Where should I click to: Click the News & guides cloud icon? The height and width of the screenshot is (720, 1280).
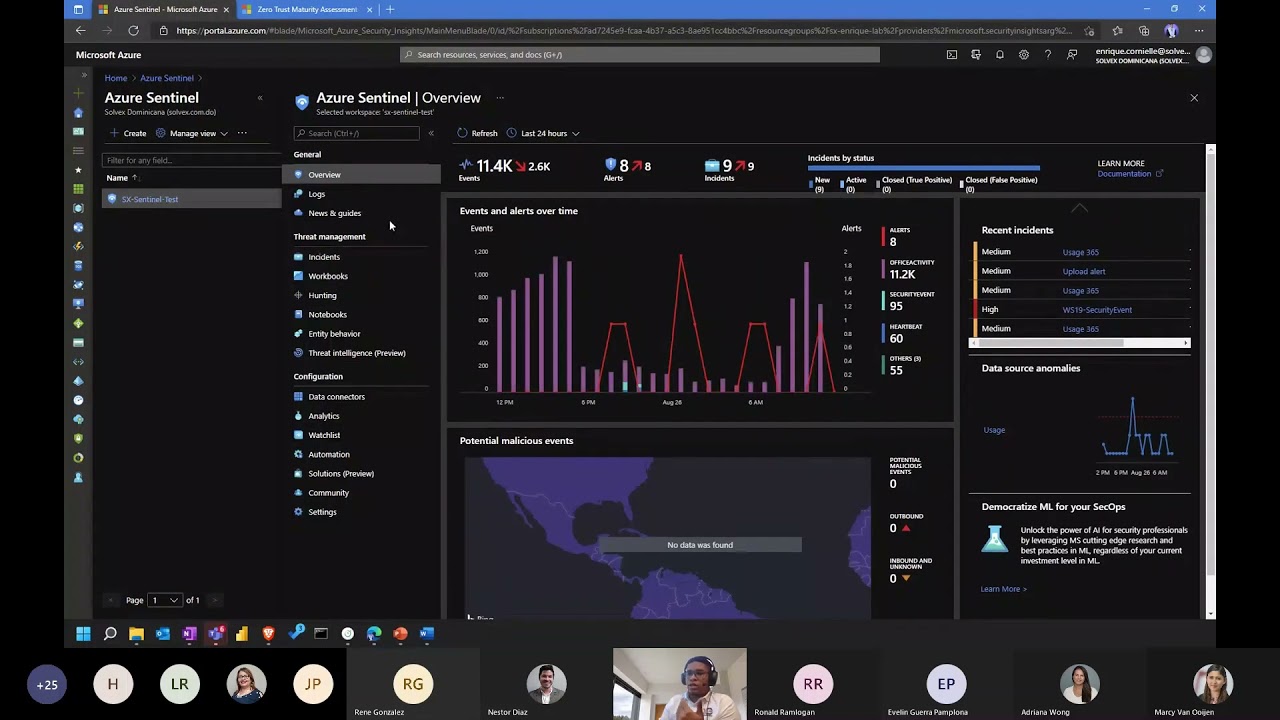point(298,213)
